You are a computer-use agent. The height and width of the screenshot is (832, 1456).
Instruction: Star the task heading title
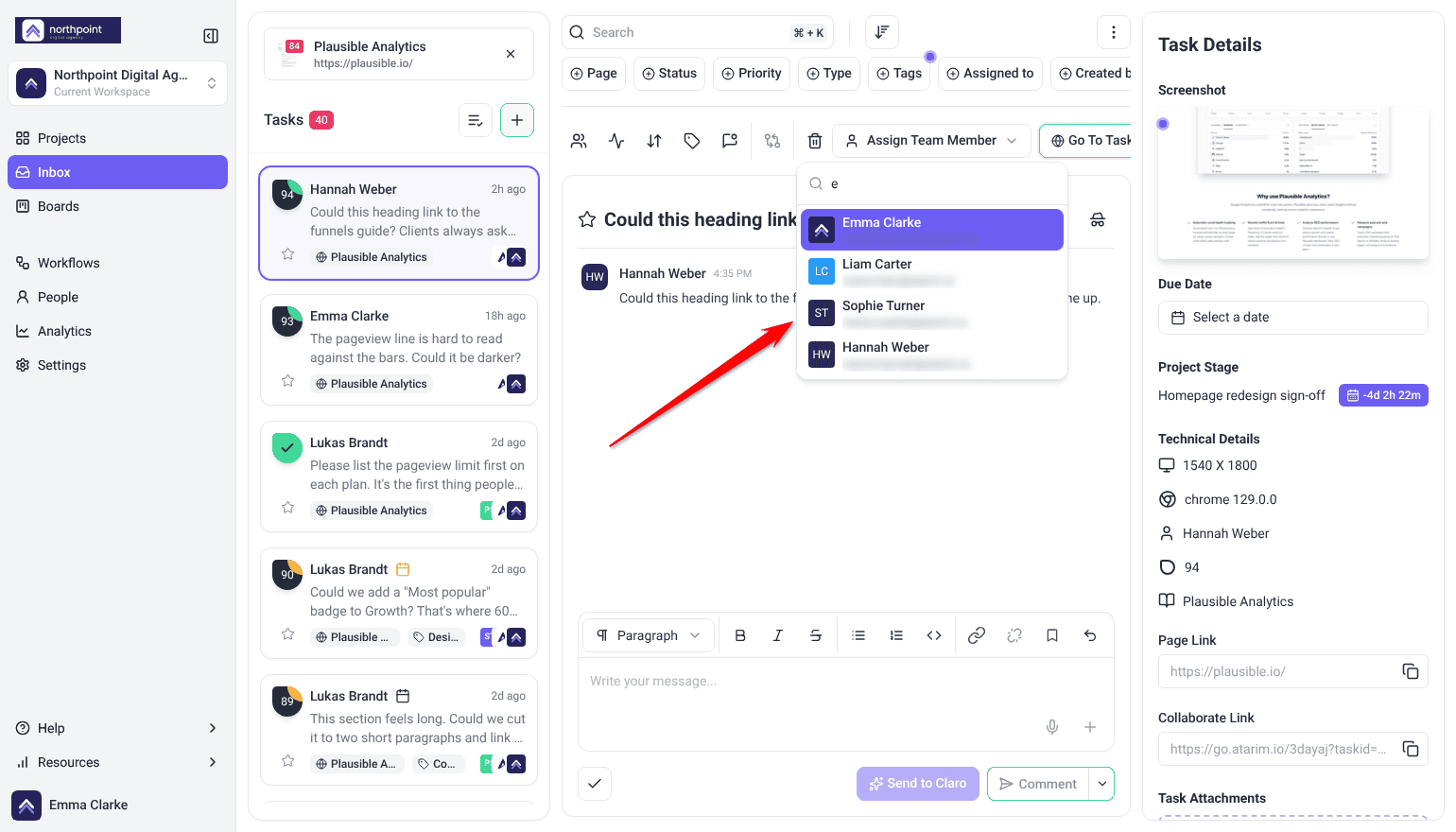pyautogui.click(x=587, y=219)
